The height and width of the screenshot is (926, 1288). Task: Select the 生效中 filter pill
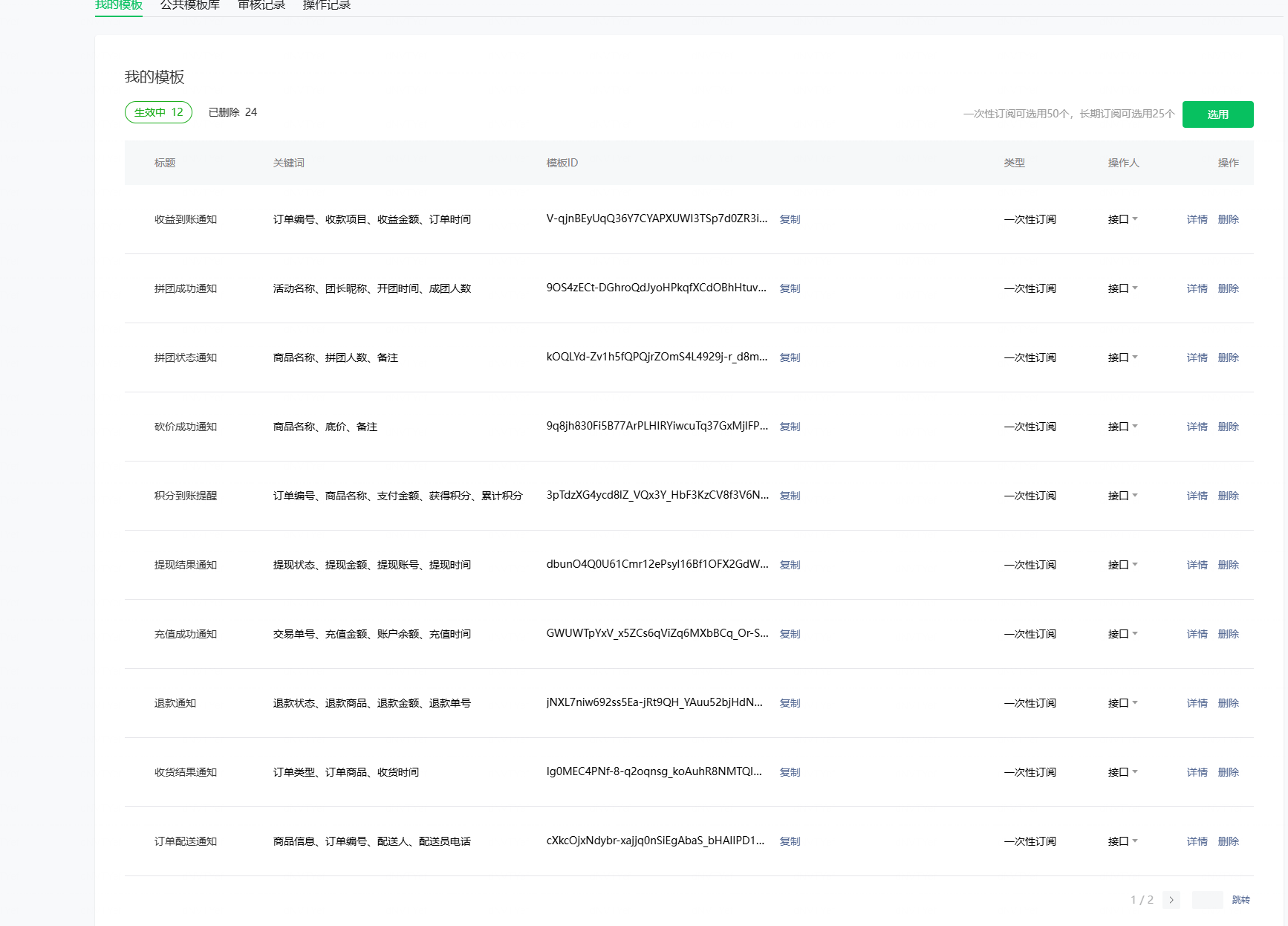click(x=158, y=112)
